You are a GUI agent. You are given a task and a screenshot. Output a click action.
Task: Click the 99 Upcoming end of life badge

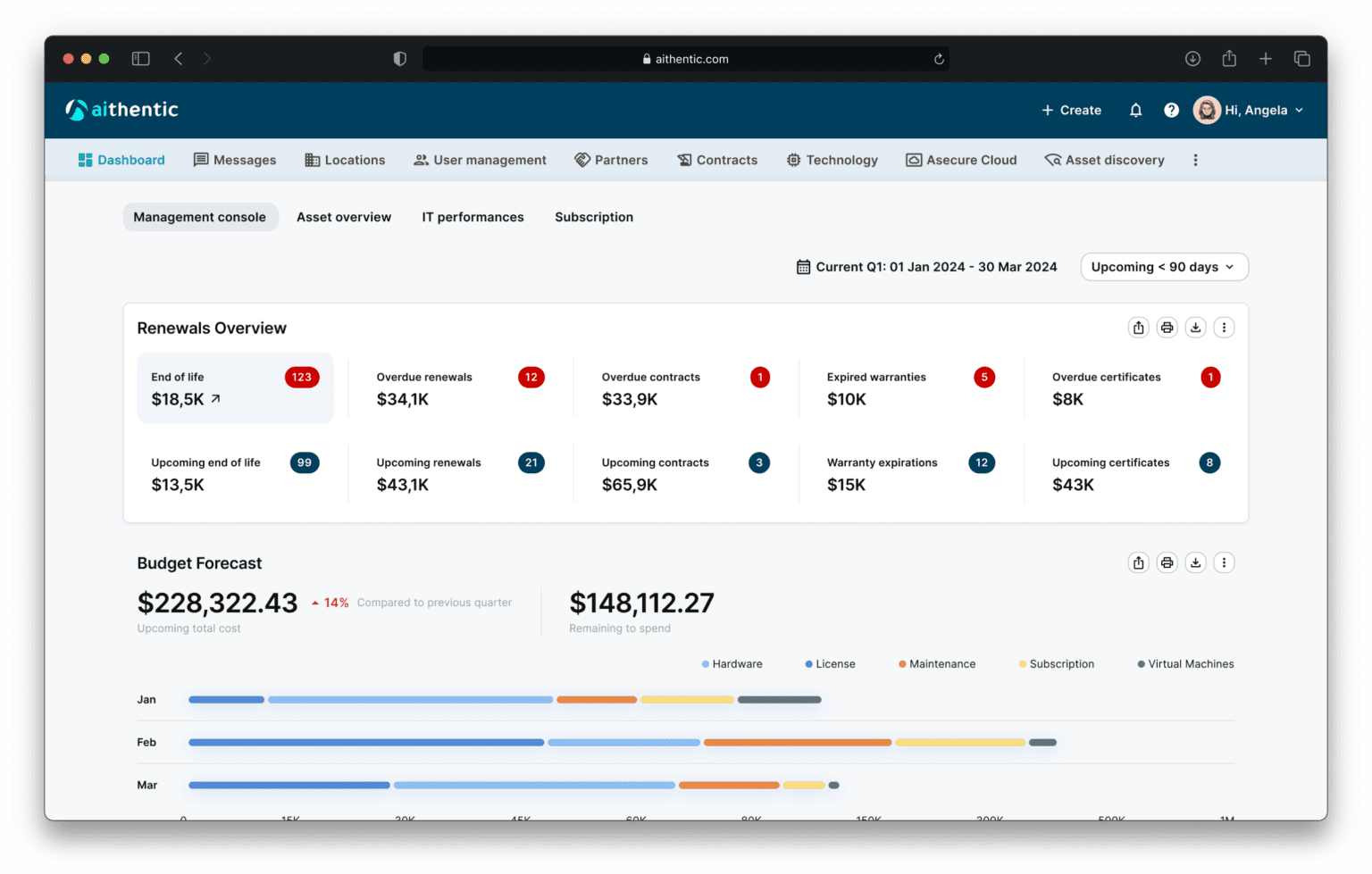[305, 462]
